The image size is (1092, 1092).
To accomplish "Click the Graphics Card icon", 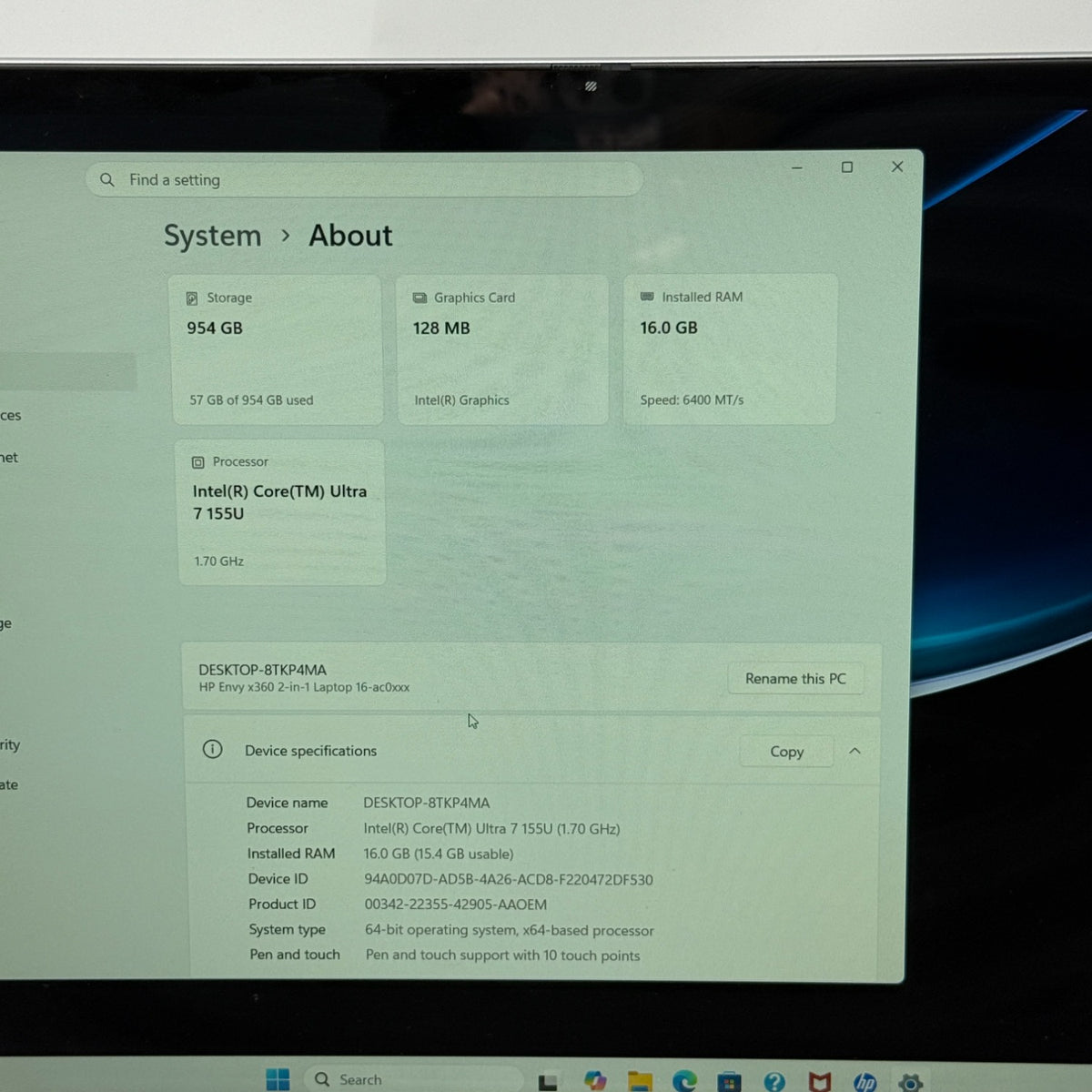I will 420,298.
